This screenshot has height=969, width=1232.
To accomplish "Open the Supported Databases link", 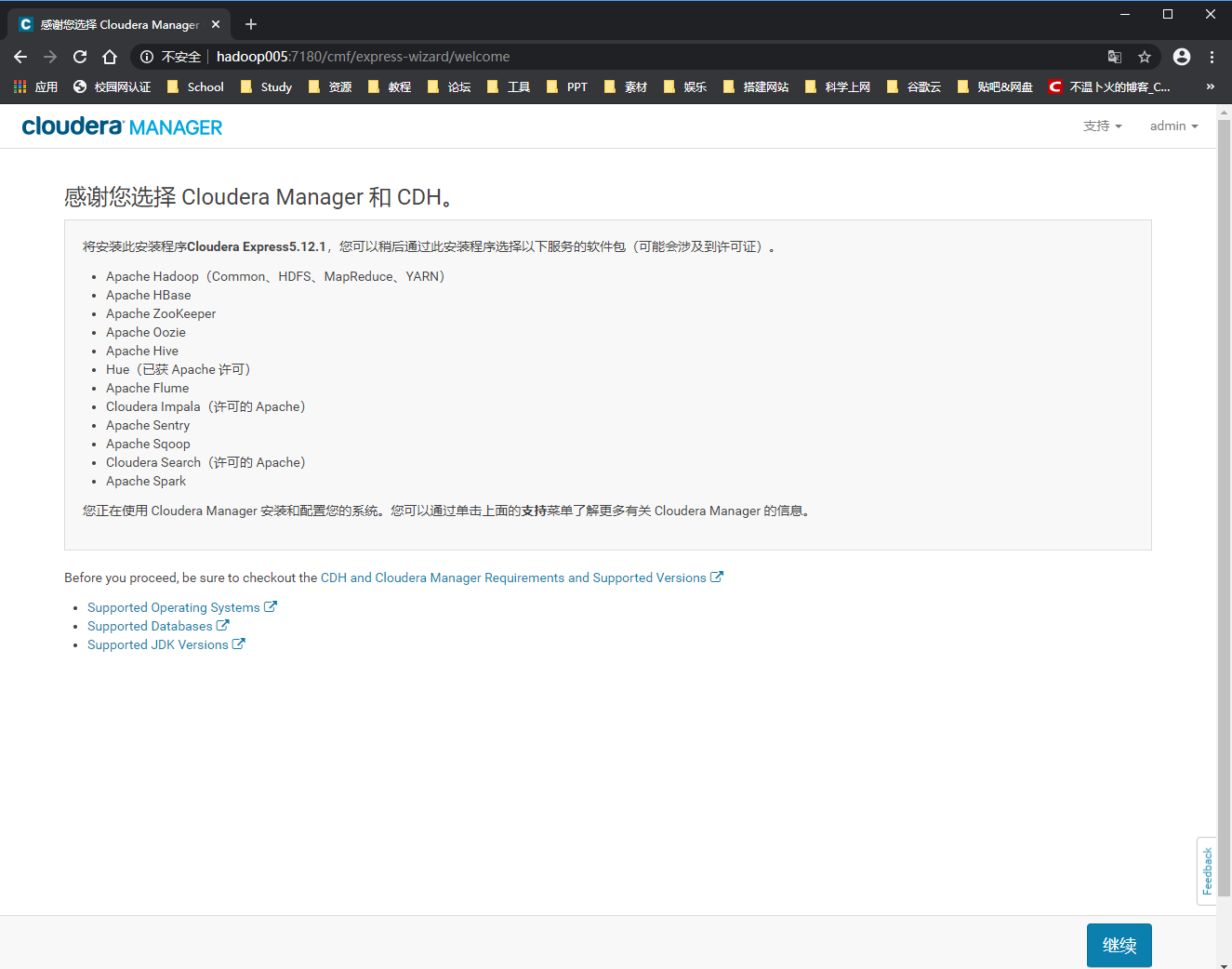I will [158, 626].
